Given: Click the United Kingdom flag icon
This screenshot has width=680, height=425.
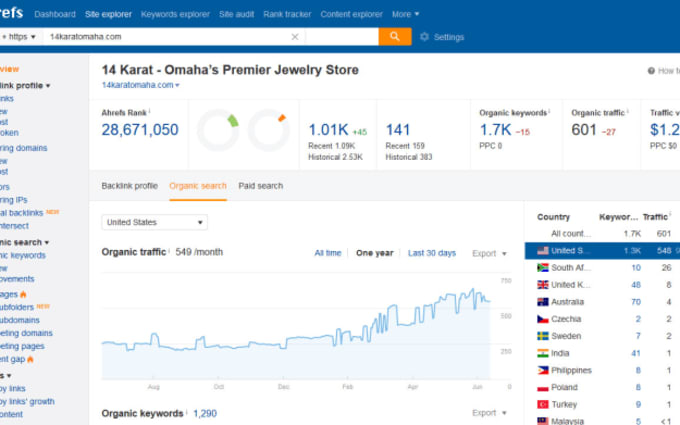Looking at the screenshot, I should pyautogui.click(x=543, y=285).
